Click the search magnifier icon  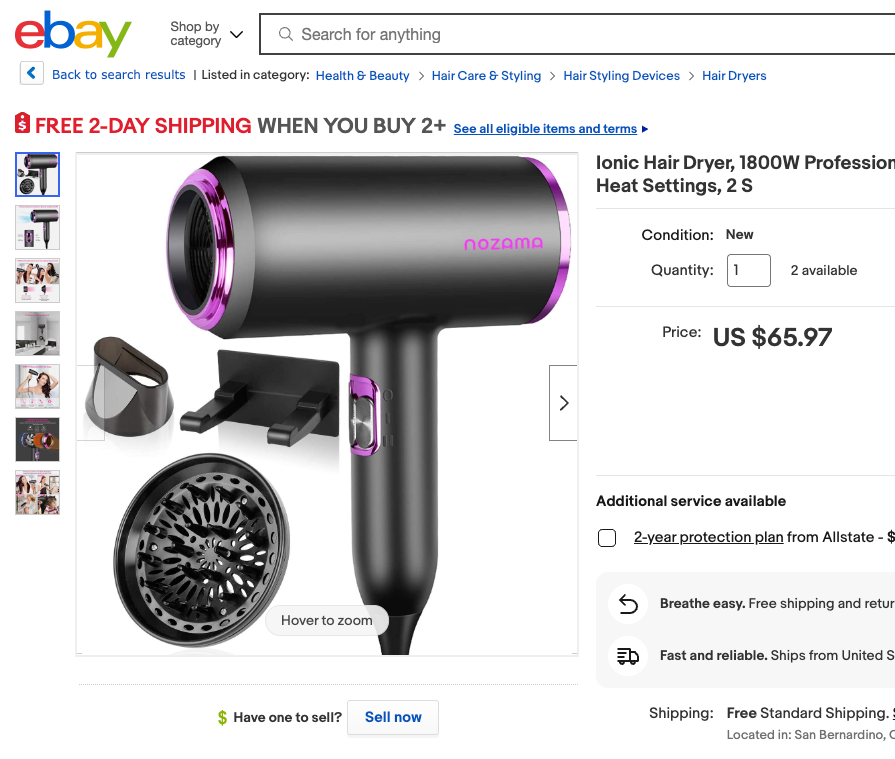(286, 34)
